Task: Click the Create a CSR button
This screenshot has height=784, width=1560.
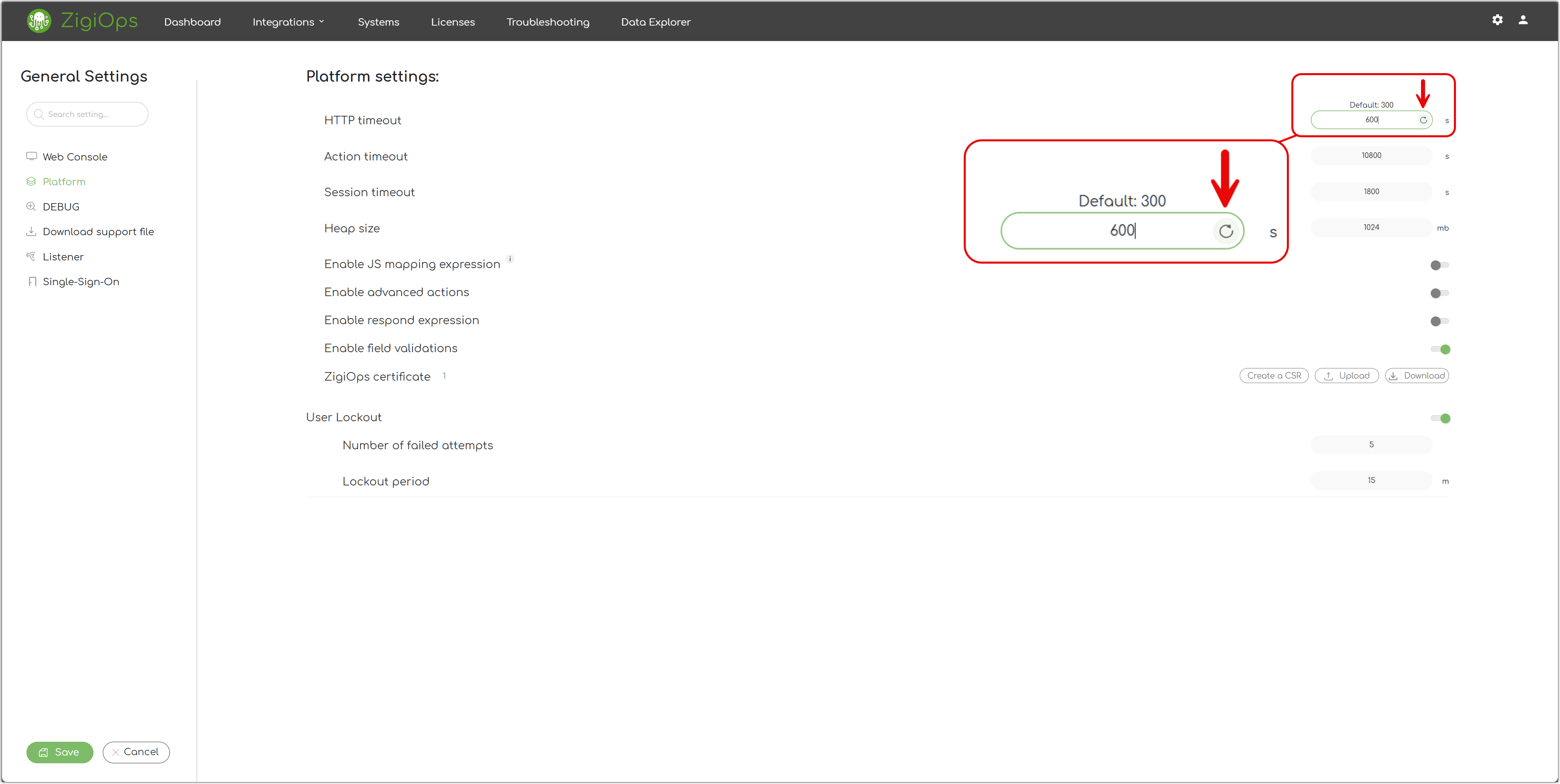Action: 1273,375
